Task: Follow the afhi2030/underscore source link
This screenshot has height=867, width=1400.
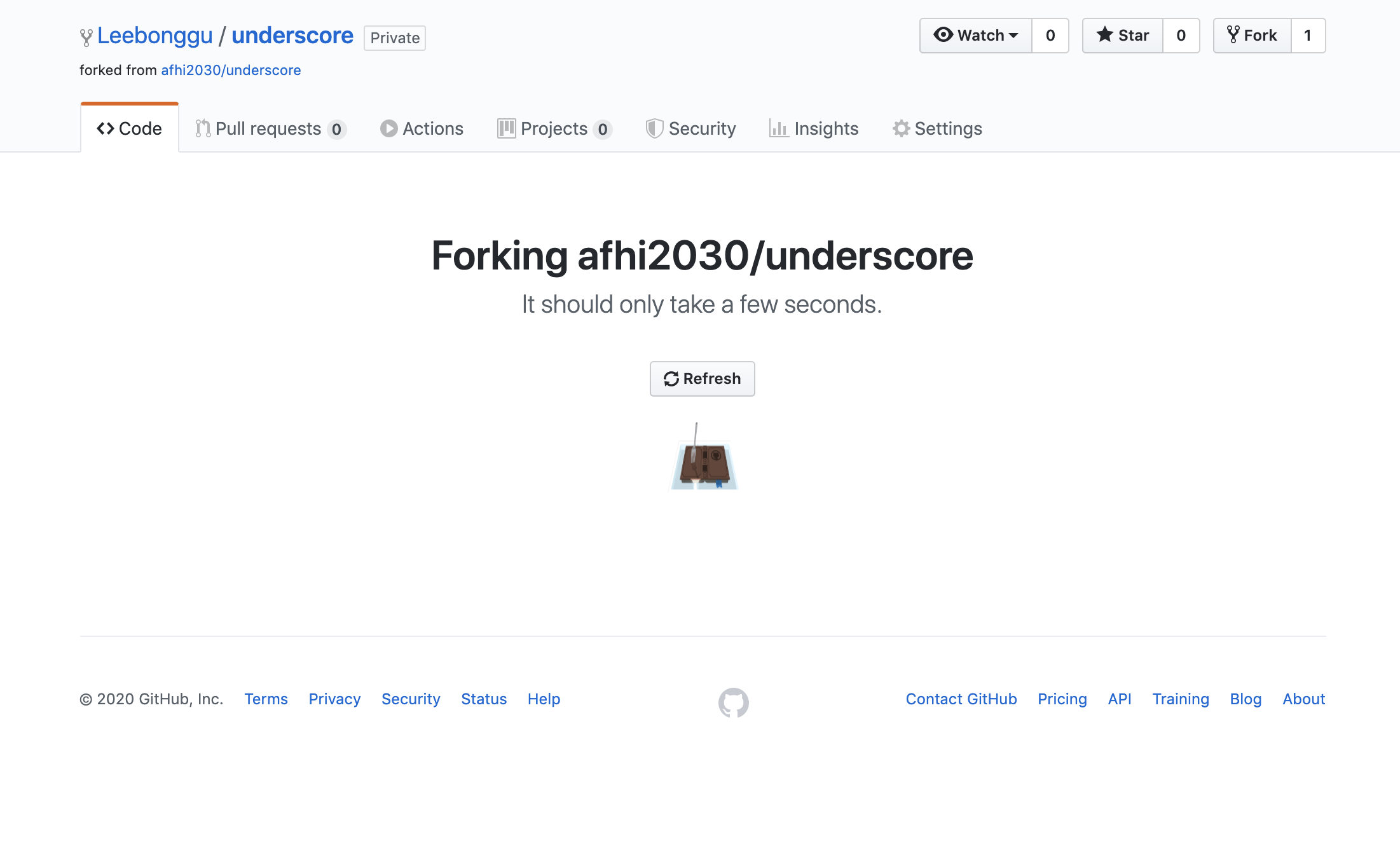Action: click(x=231, y=70)
